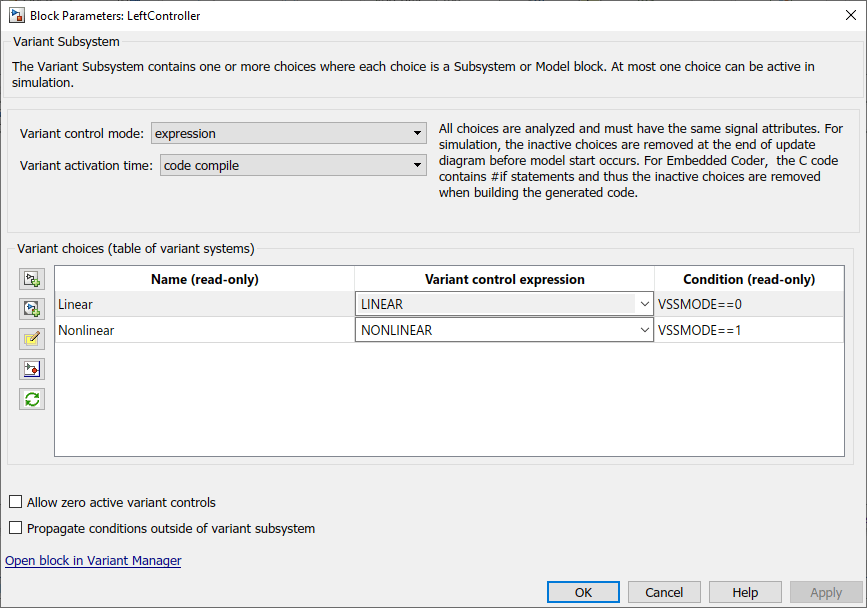The height and width of the screenshot is (608, 867).
Task: Click the add new Model block choice icon
Action: [x=32, y=309]
